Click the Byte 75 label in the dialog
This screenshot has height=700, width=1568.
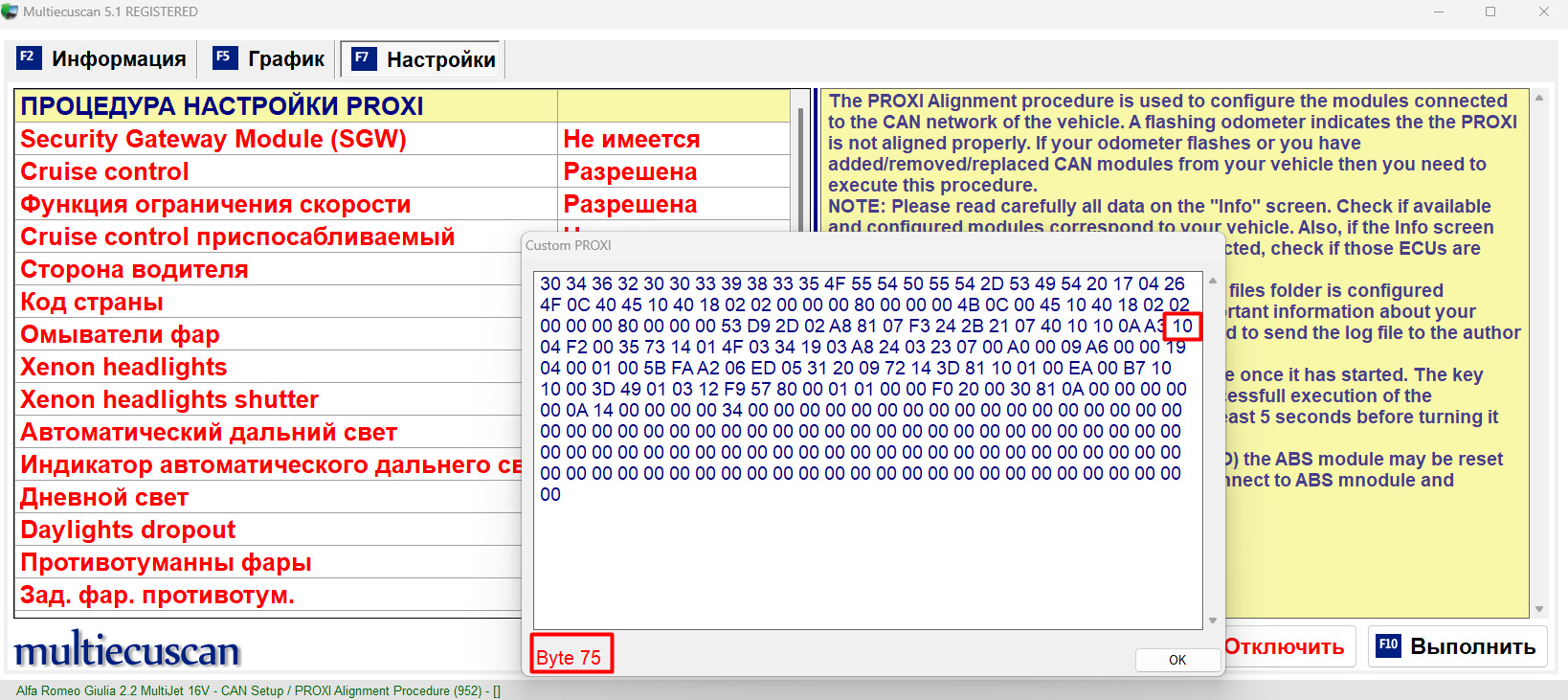click(x=569, y=658)
